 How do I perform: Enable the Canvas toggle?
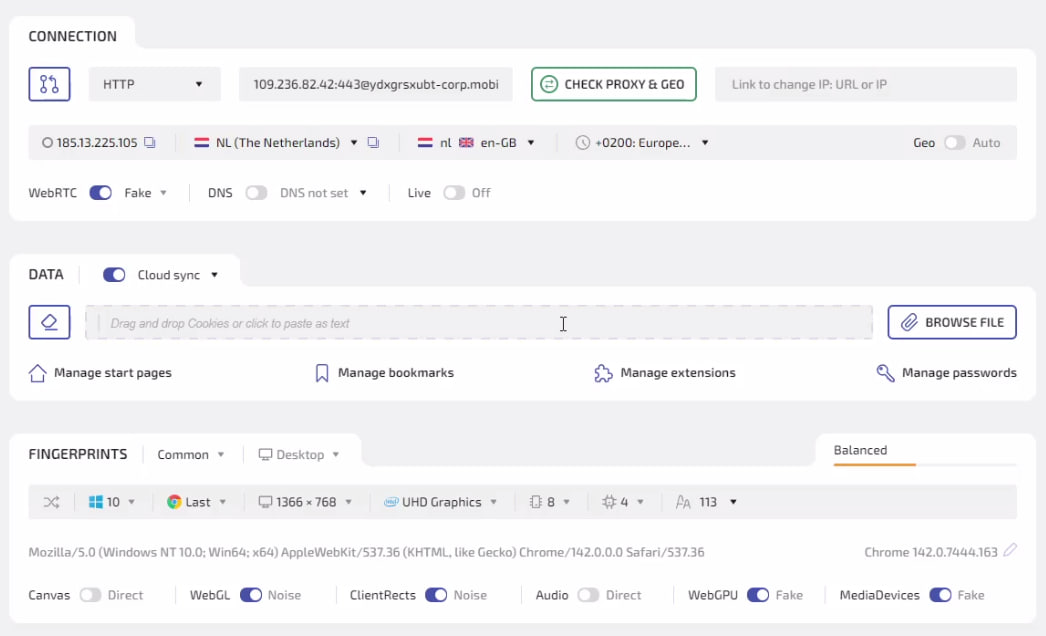coord(90,595)
